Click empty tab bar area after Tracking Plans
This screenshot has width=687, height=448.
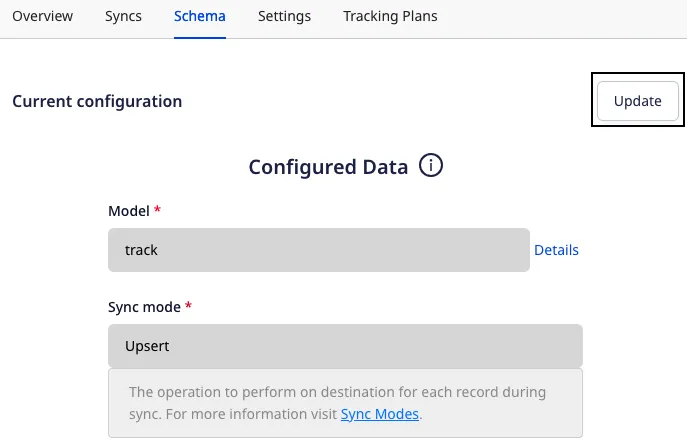(561, 19)
